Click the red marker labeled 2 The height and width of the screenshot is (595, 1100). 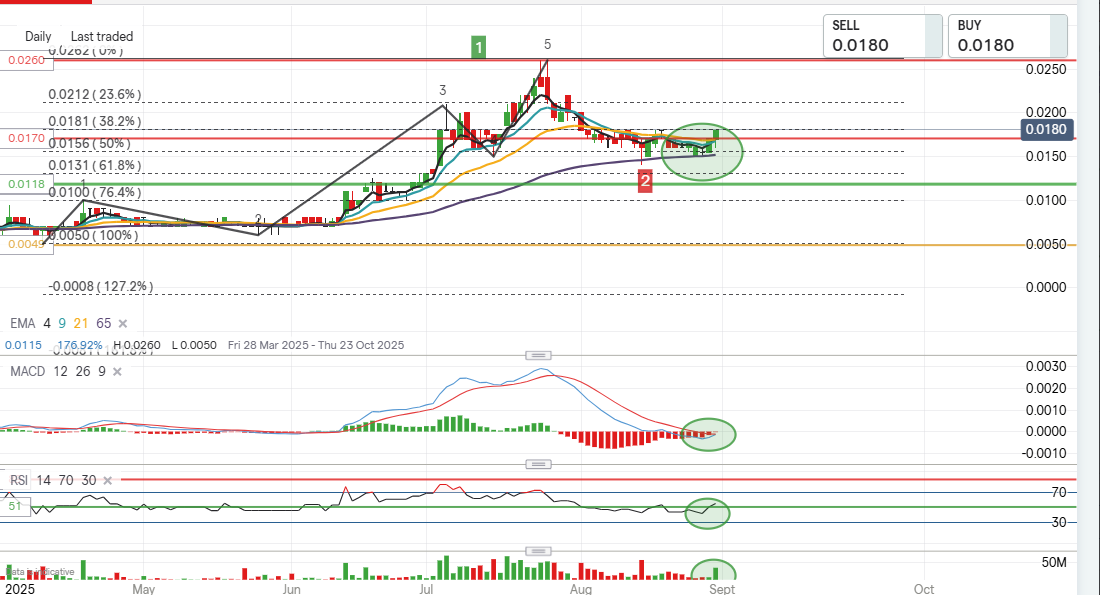coord(646,181)
